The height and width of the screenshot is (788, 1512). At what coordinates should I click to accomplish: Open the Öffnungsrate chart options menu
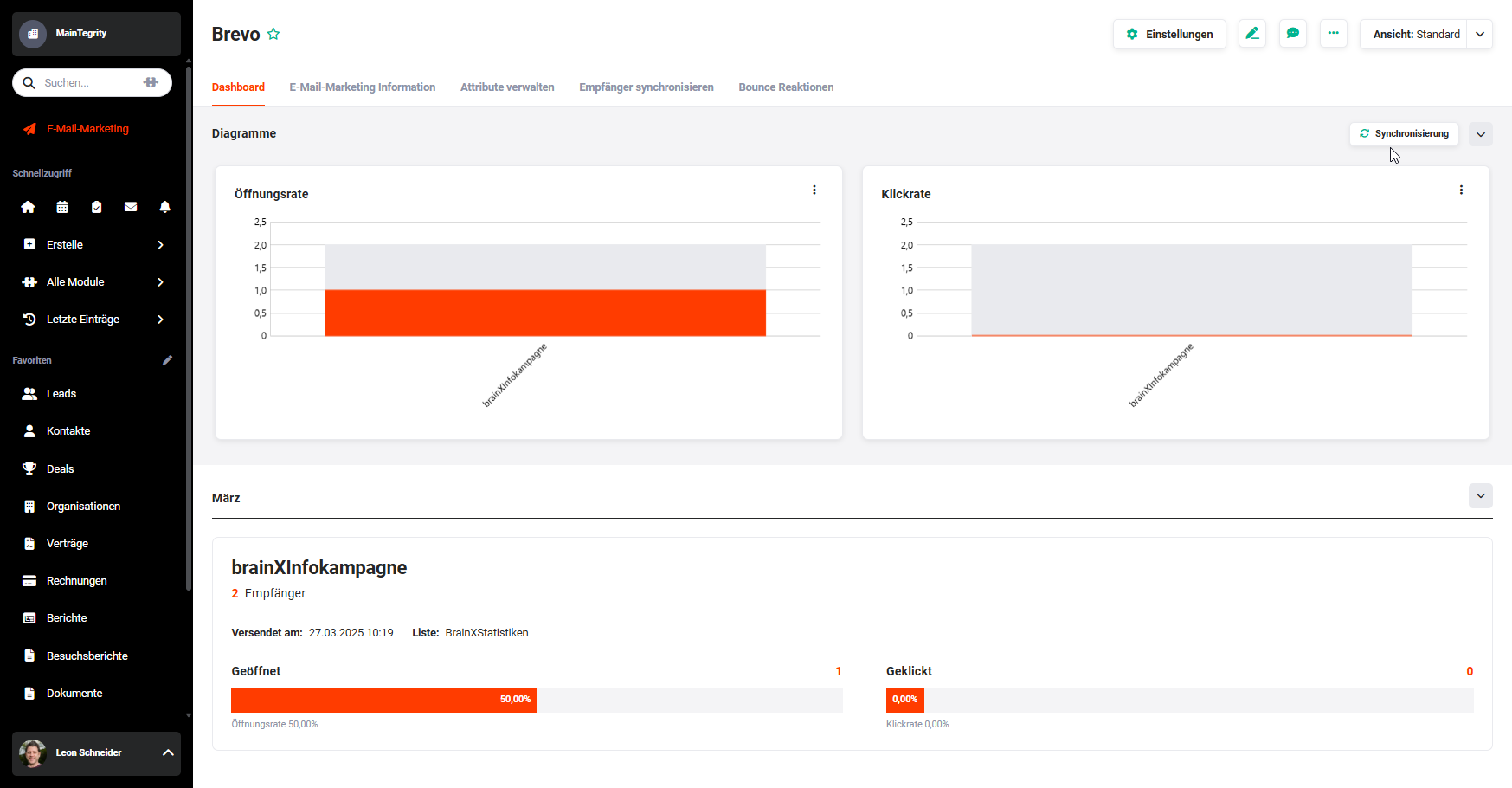[814, 191]
